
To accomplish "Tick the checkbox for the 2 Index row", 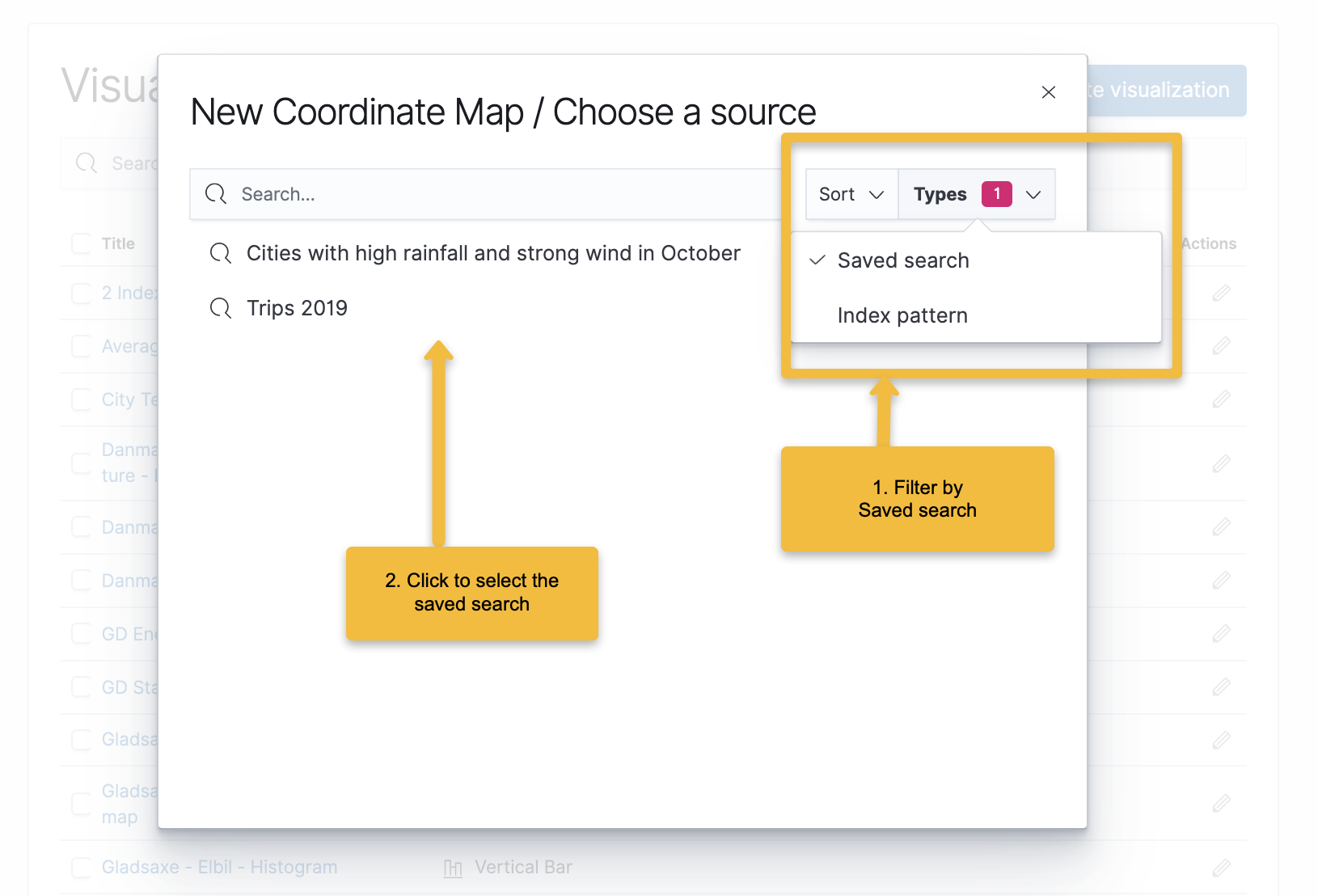I will [81, 293].
